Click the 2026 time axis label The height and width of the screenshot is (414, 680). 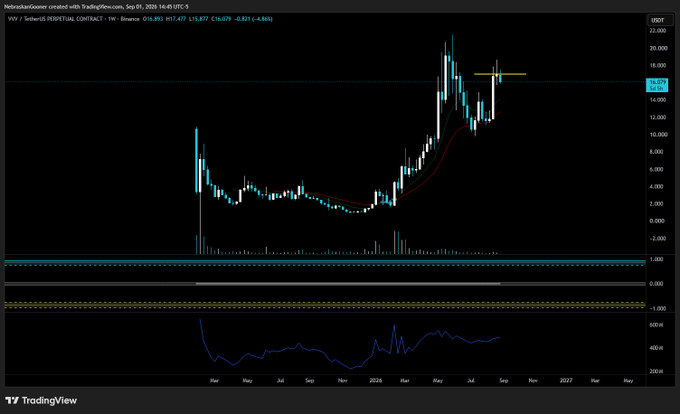point(376,381)
